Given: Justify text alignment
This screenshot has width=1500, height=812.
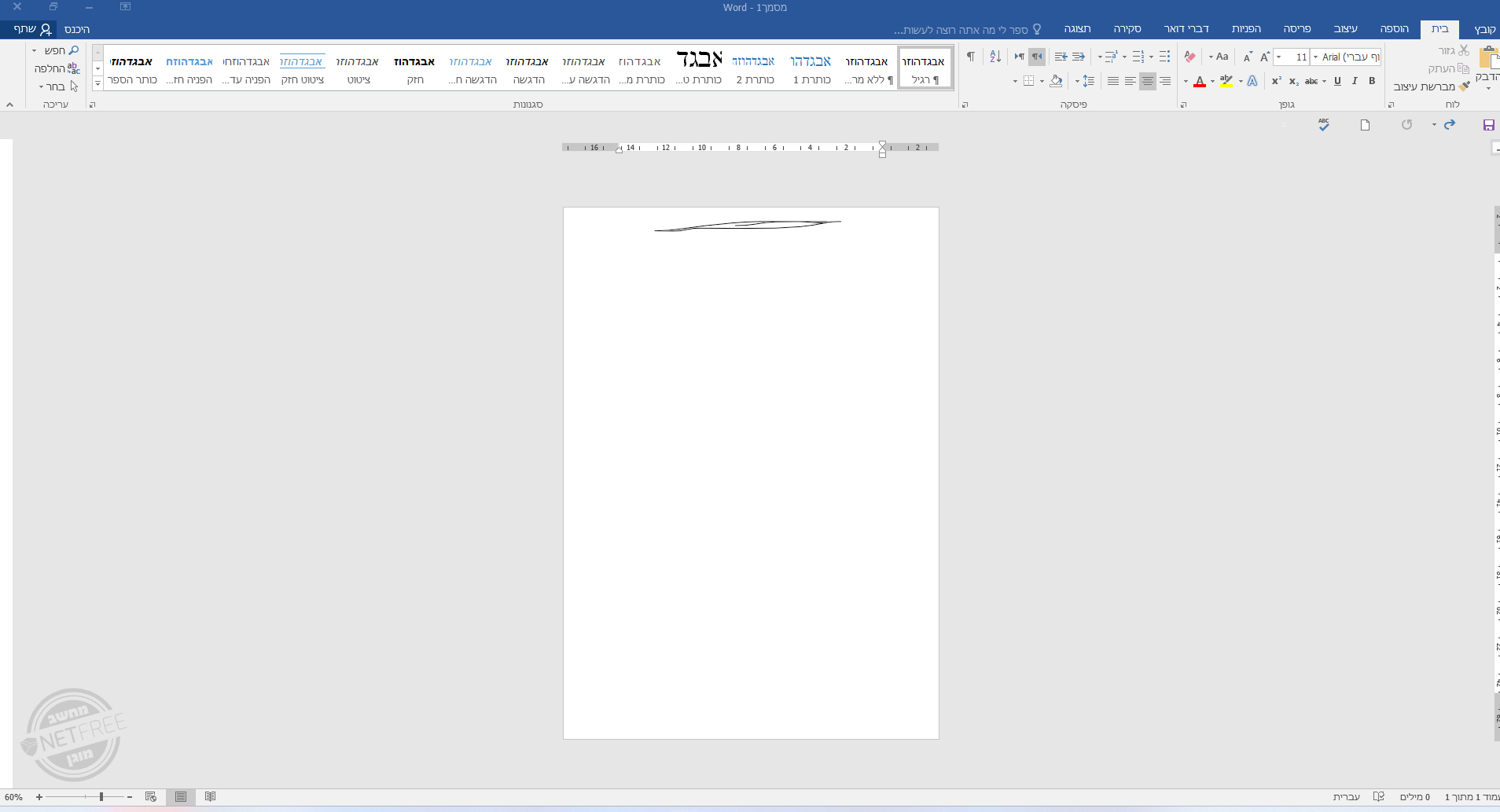Looking at the screenshot, I should 1113,81.
